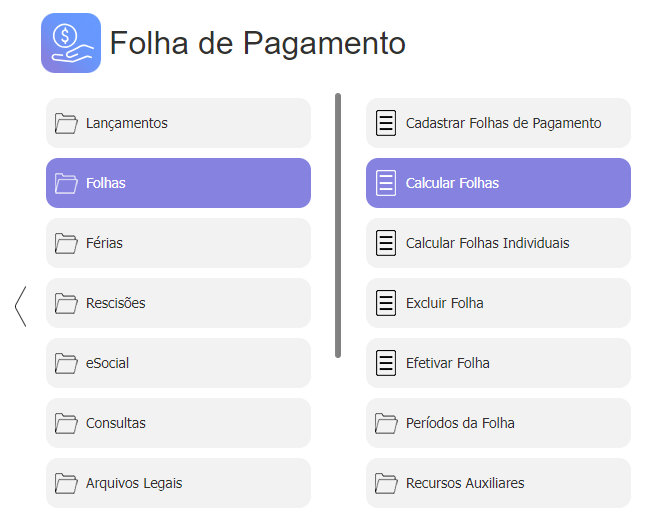Expand the Consultas folder

tap(115, 423)
